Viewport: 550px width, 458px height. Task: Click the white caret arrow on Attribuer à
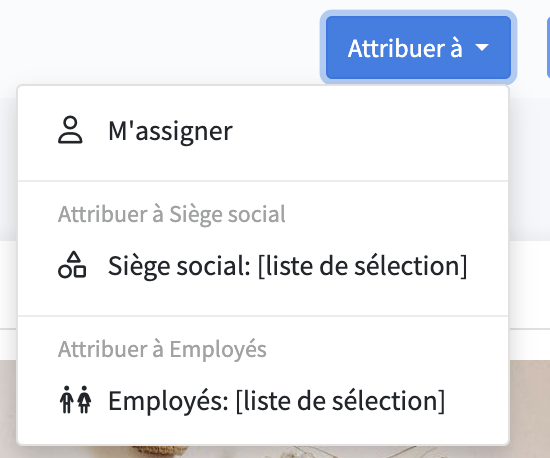482,47
